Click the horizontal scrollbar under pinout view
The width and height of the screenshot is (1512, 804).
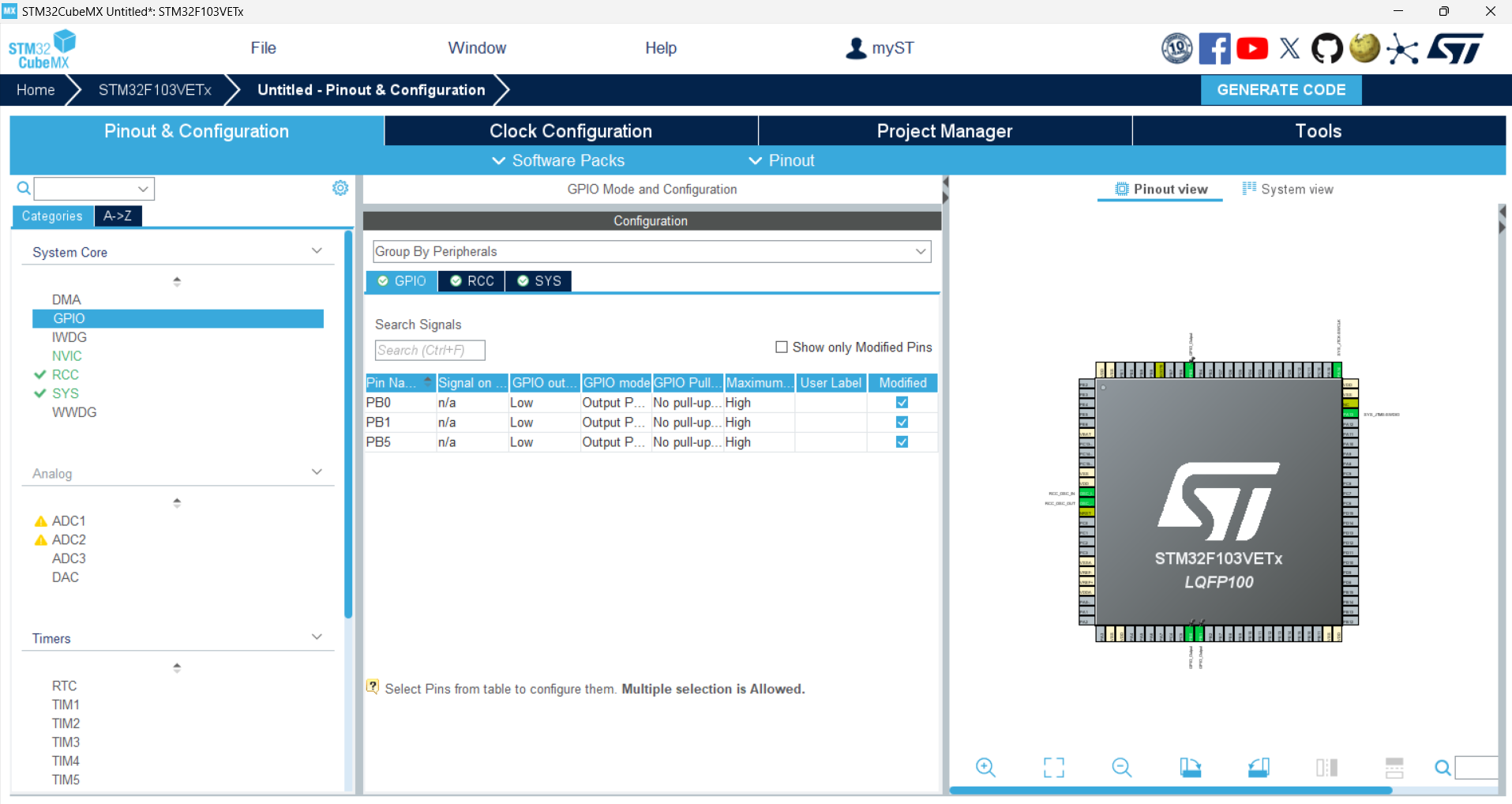[x=1170, y=790]
